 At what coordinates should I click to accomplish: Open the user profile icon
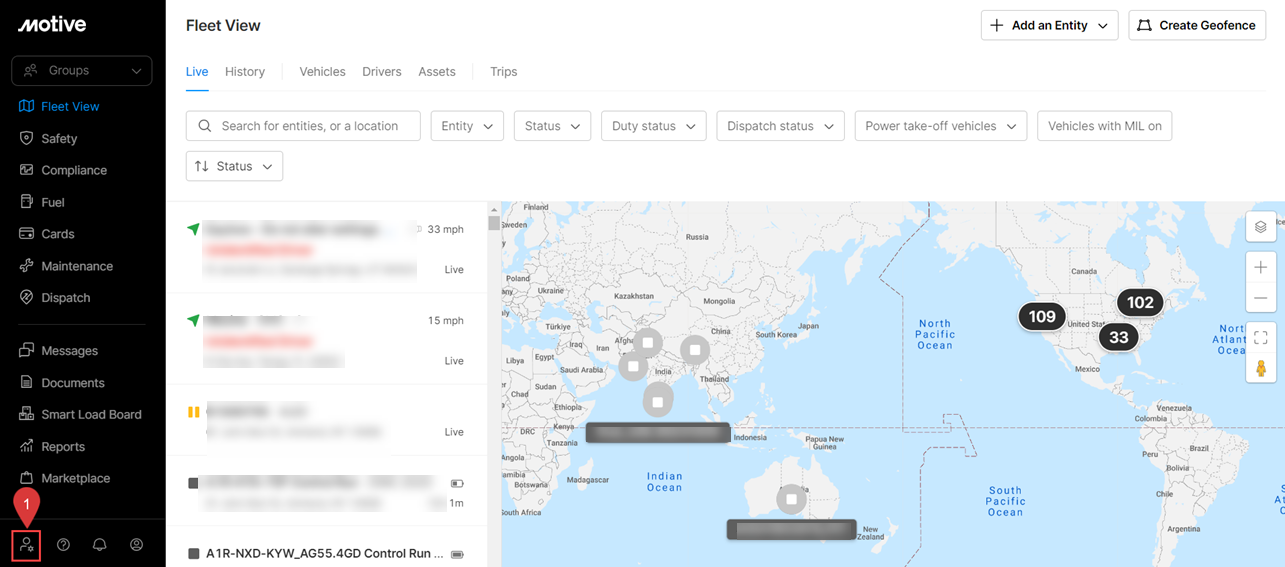[137, 545]
